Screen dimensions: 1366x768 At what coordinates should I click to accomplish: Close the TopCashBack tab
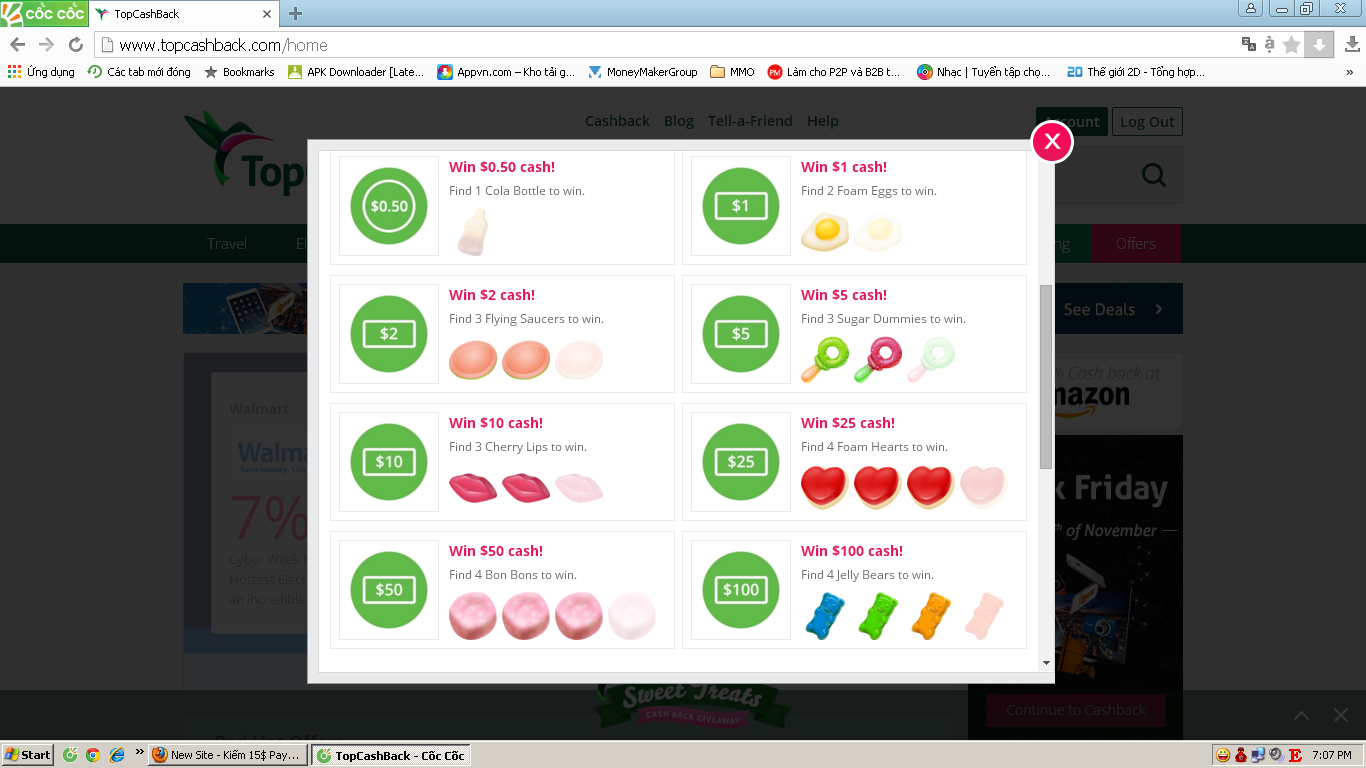click(x=267, y=14)
